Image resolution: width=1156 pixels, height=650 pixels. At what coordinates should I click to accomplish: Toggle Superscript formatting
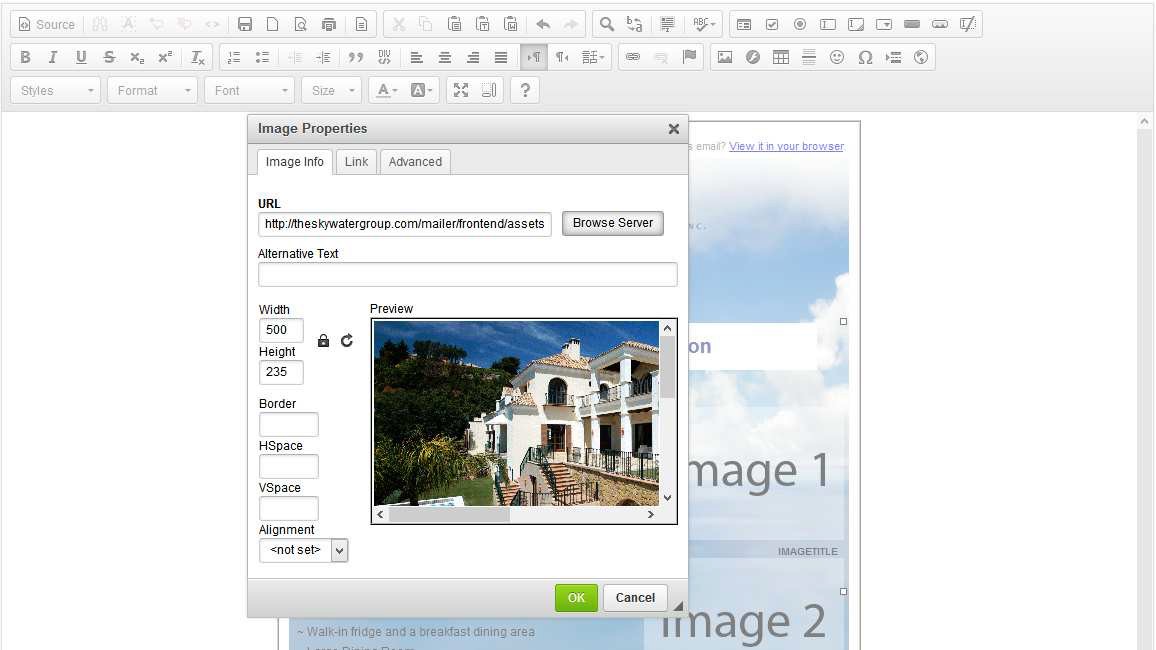[165, 57]
